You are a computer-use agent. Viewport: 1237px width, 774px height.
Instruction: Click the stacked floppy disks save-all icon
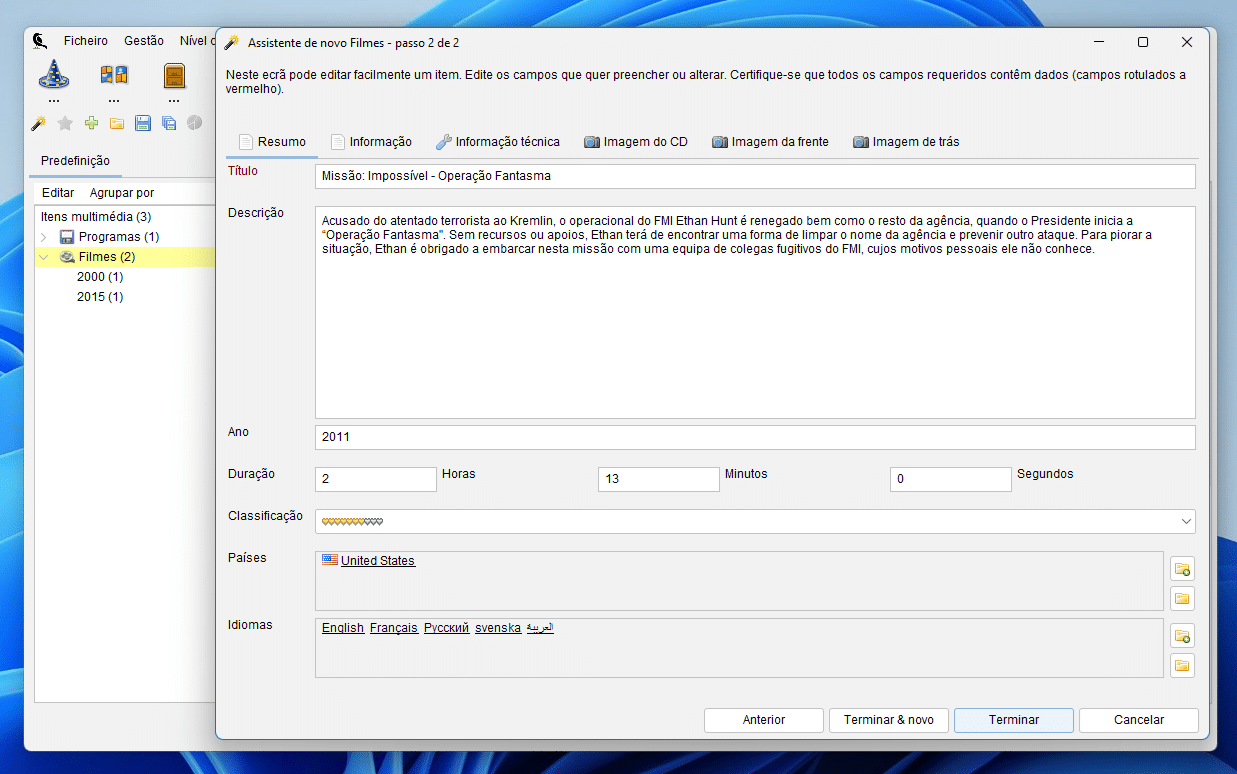point(169,123)
